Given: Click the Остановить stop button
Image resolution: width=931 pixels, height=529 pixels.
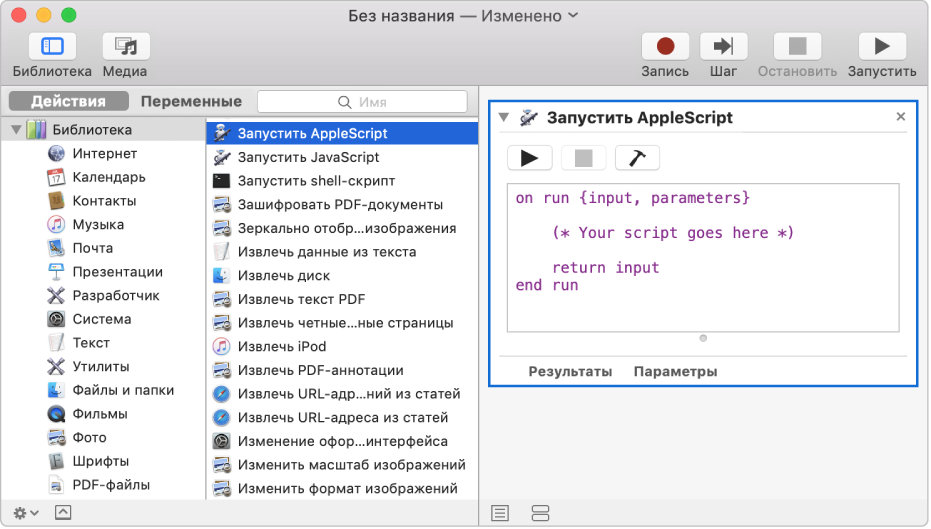Looking at the screenshot, I should pyautogui.click(x=797, y=47).
